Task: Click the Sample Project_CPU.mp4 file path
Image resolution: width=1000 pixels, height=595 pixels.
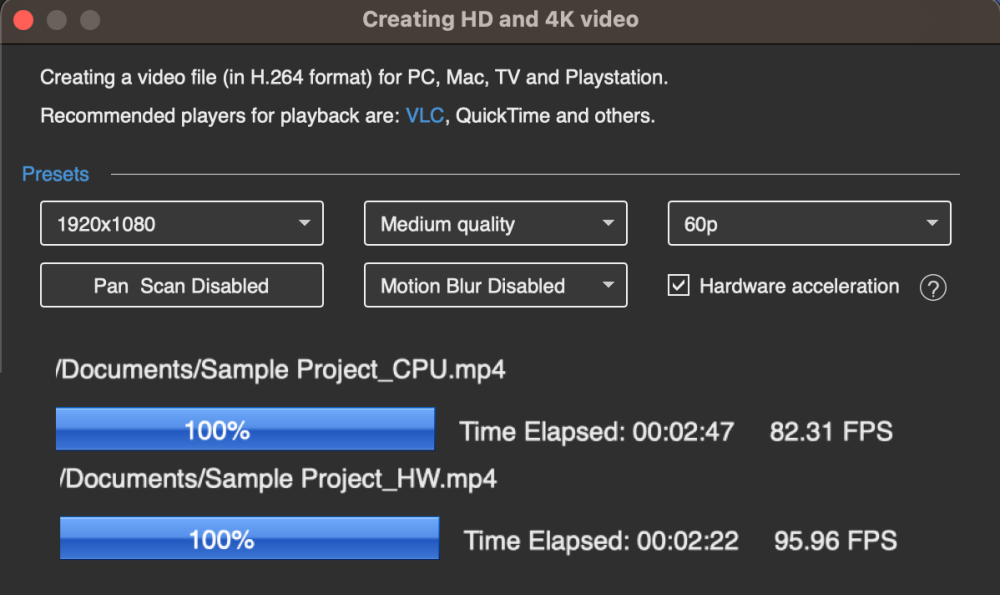Action: [x=280, y=370]
